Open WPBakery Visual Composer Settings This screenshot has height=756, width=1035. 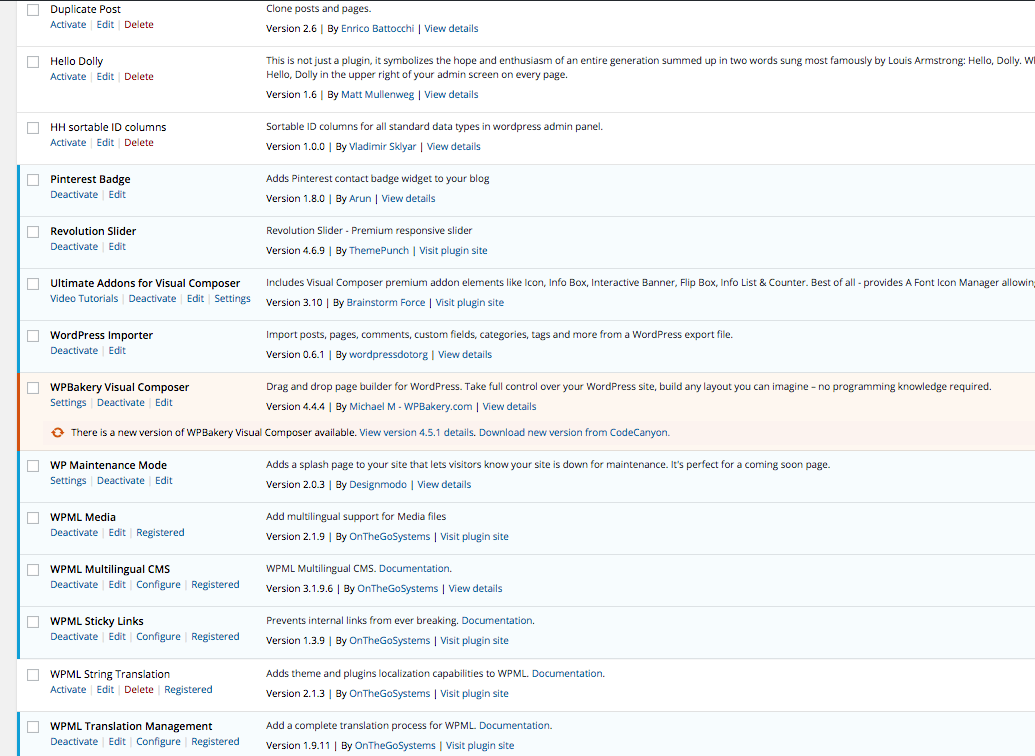tap(68, 403)
